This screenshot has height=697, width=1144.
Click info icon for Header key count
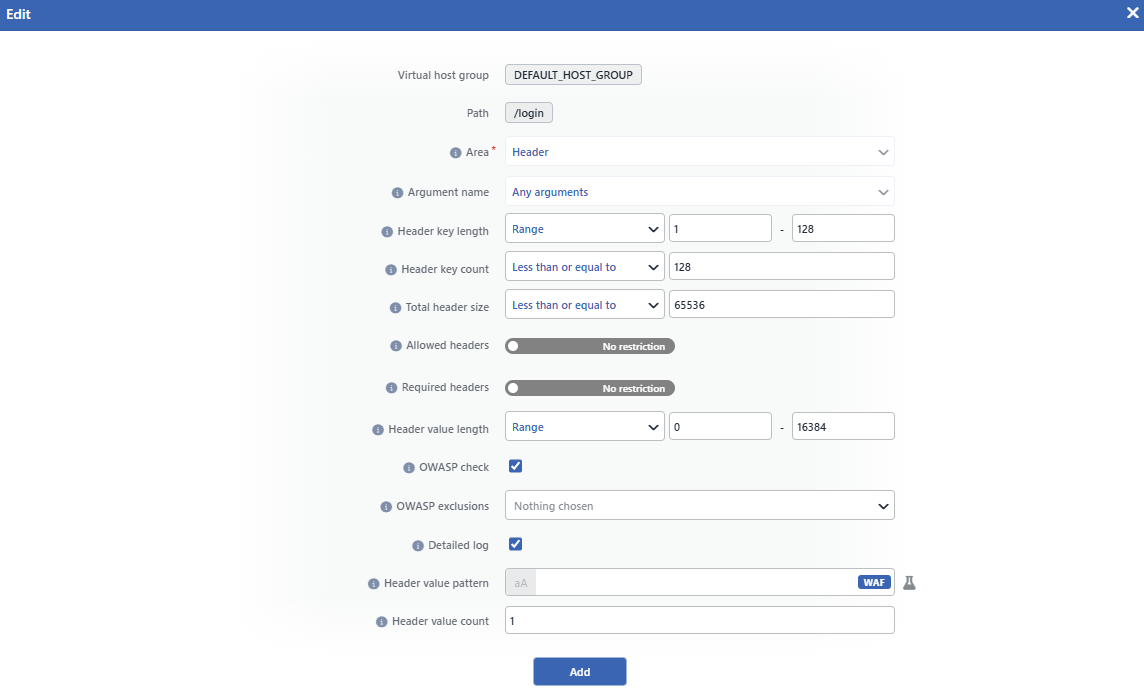pyautogui.click(x=390, y=269)
